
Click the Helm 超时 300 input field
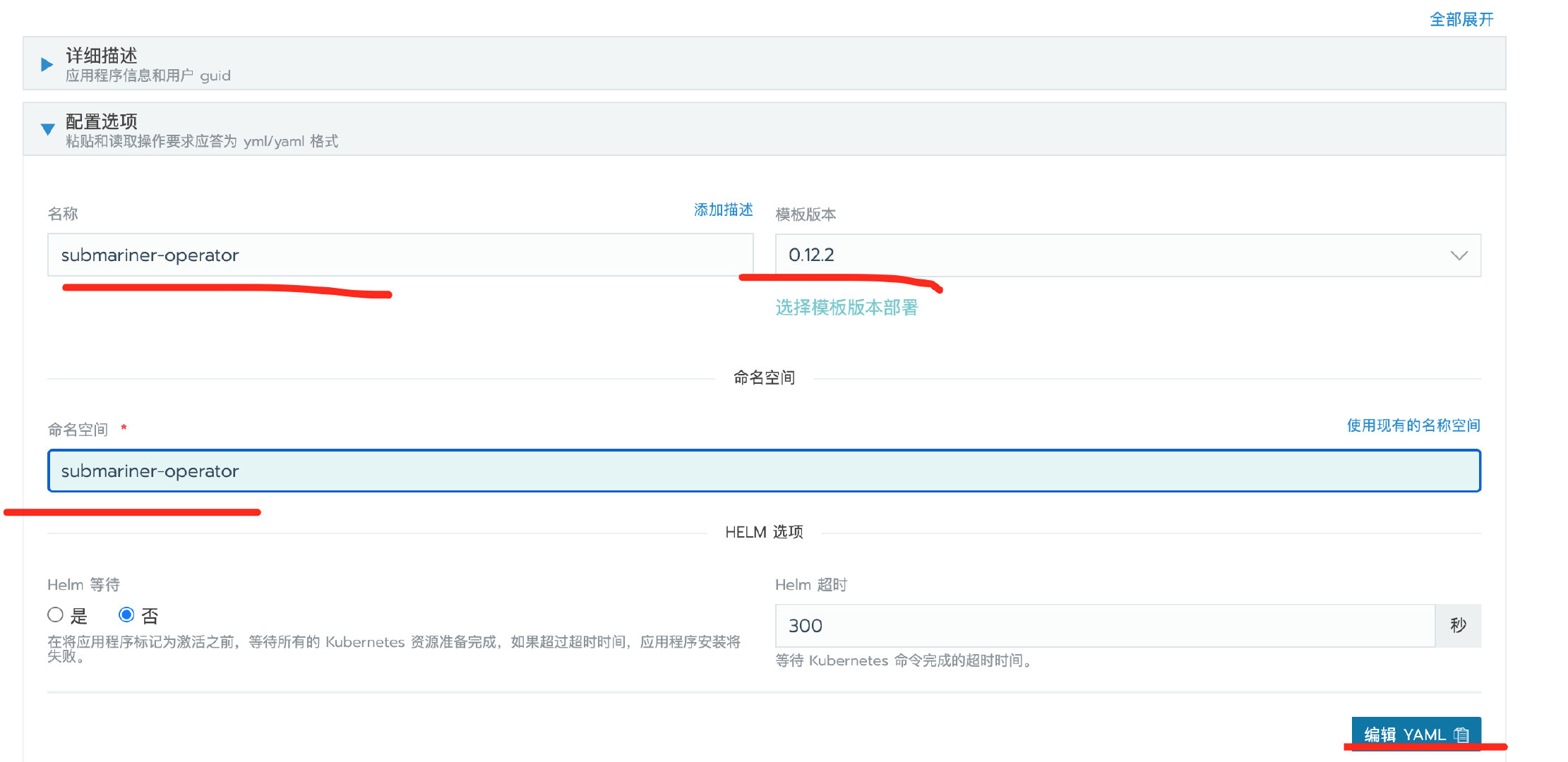coord(1105,626)
